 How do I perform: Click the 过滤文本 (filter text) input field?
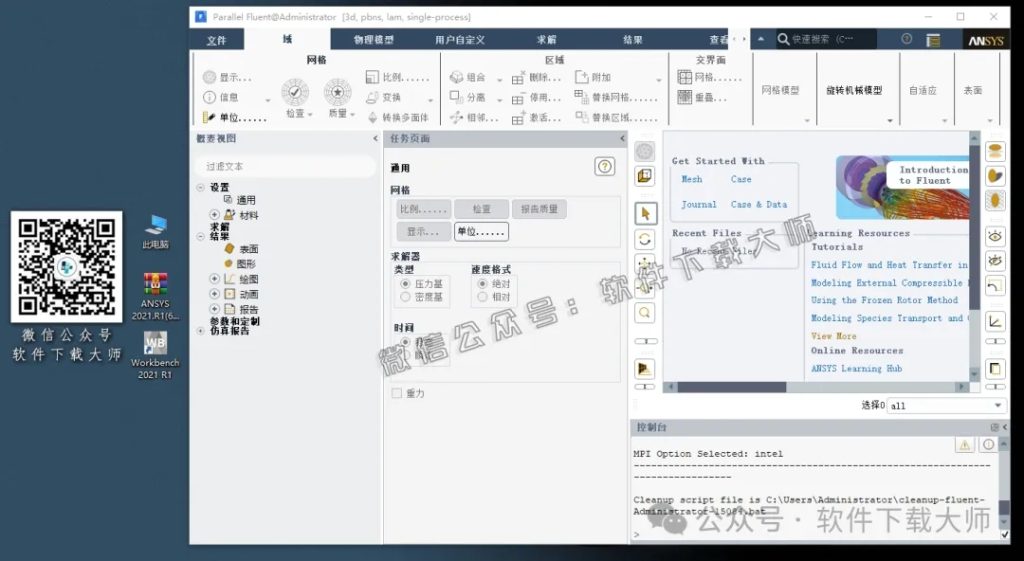[x=286, y=167]
